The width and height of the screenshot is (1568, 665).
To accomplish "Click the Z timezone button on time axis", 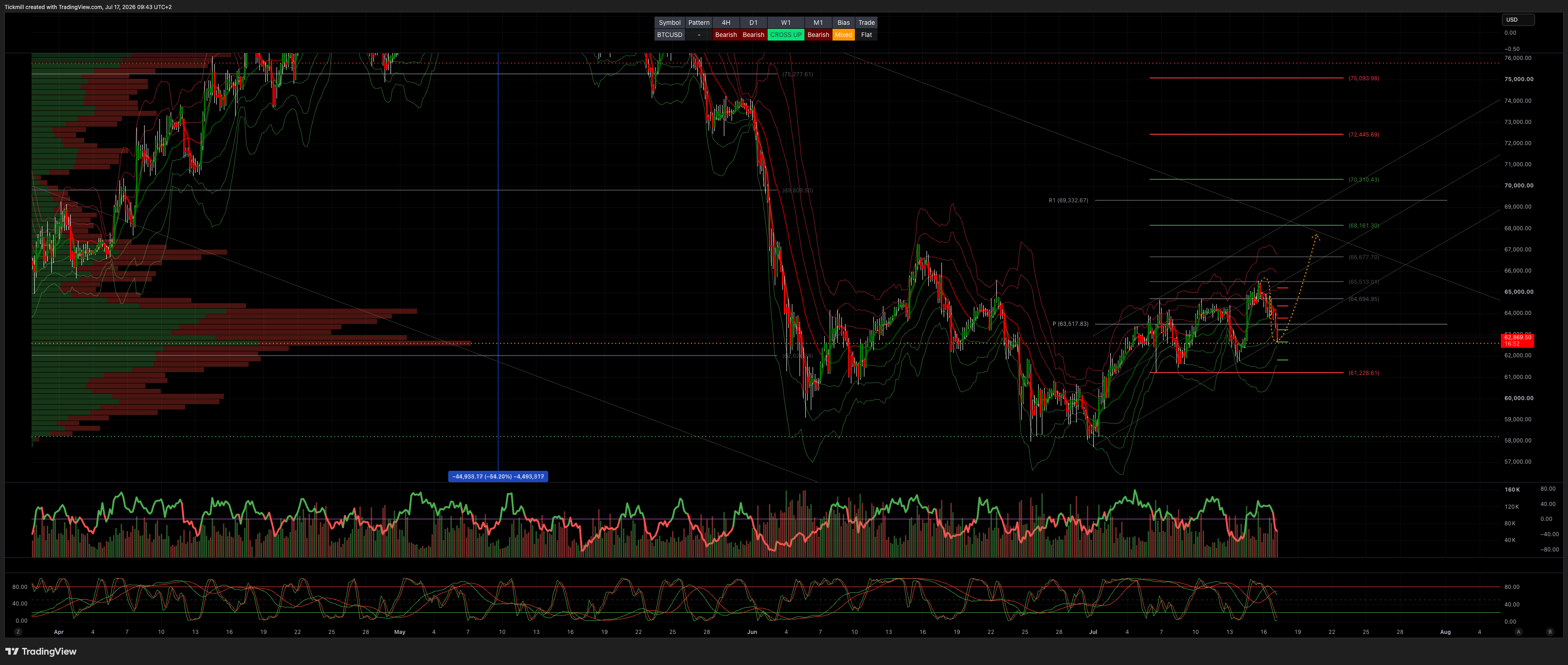I will (x=18, y=632).
